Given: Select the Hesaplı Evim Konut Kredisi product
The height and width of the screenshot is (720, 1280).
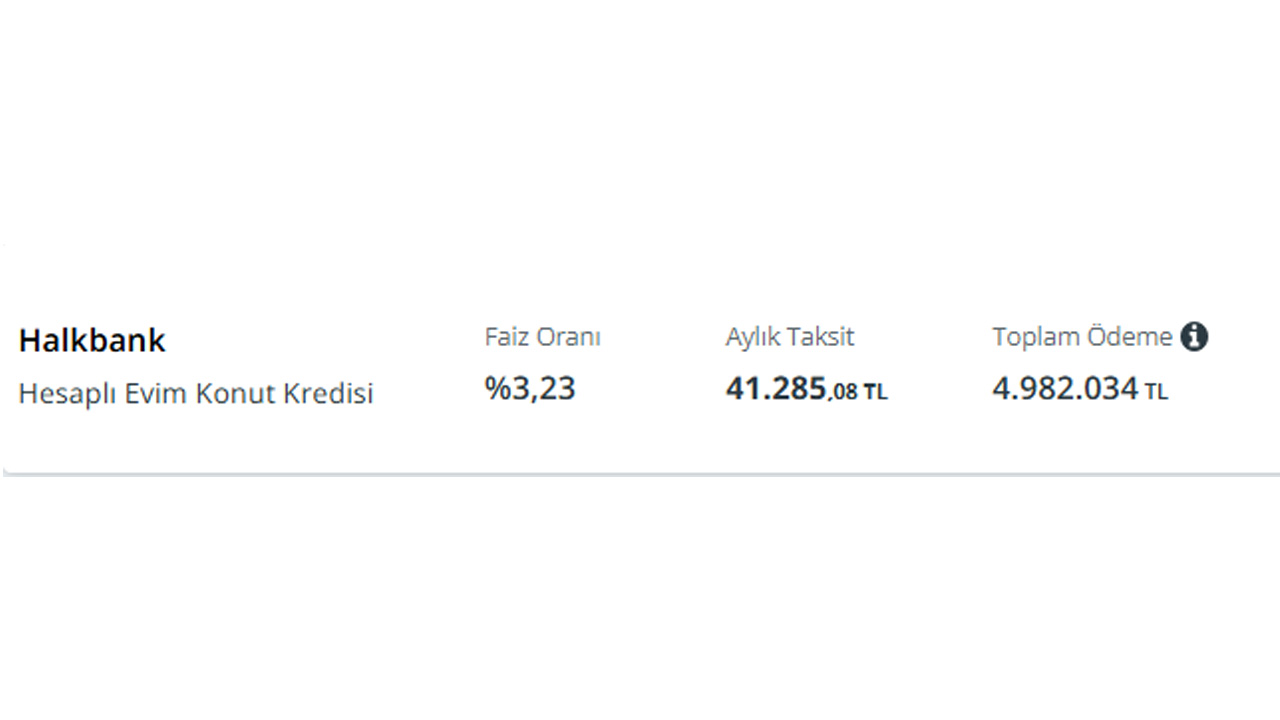Looking at the screenshot, I should (x=196, y=393).
